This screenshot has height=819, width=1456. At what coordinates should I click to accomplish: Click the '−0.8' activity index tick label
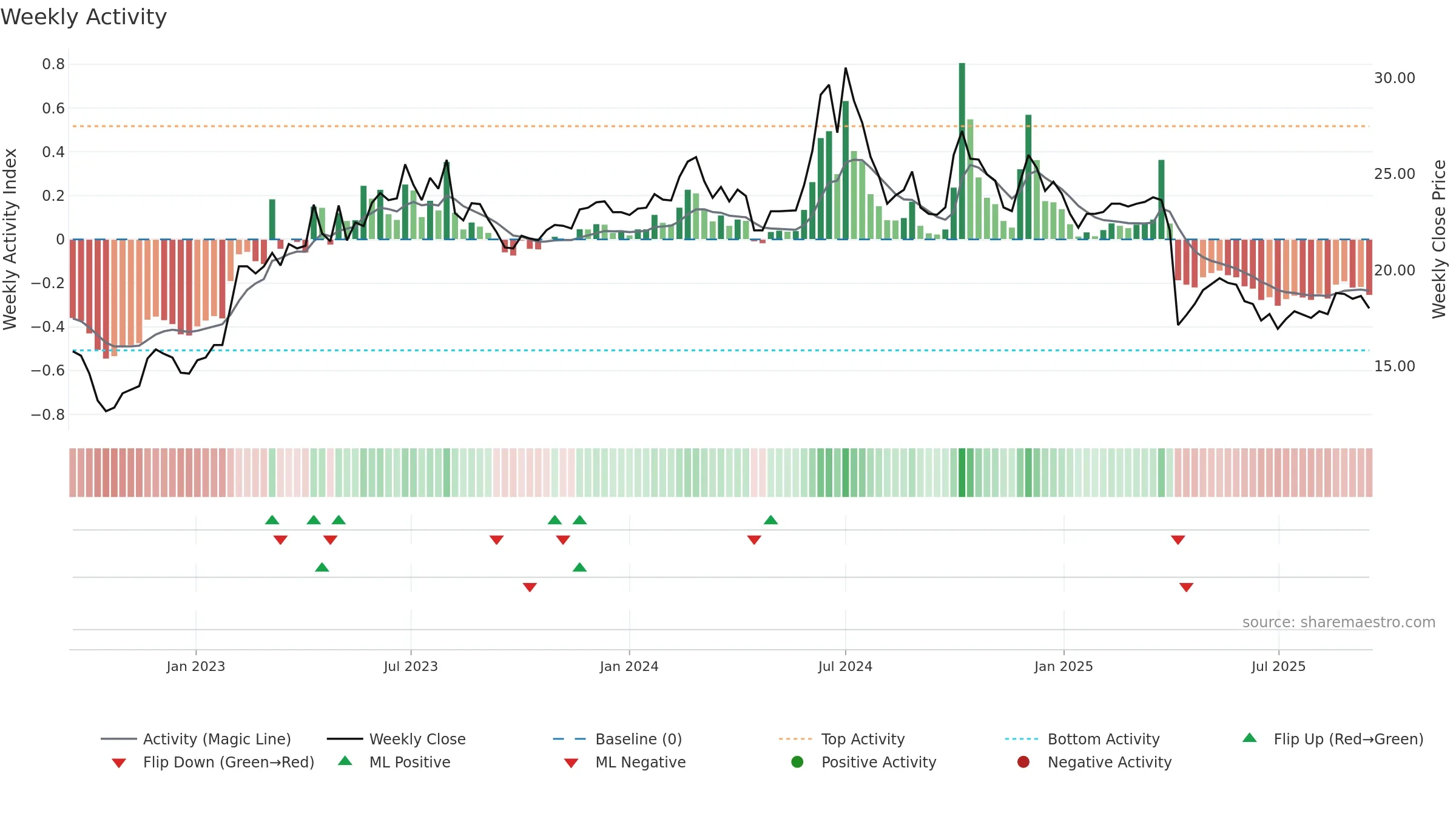48,415
